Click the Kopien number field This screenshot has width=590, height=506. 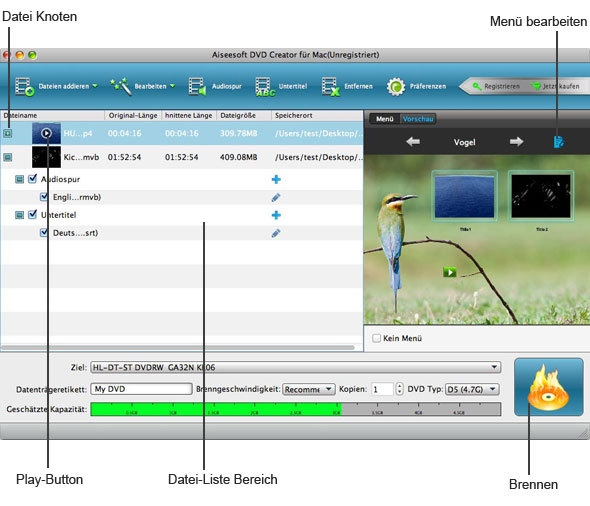pos(382,389)
